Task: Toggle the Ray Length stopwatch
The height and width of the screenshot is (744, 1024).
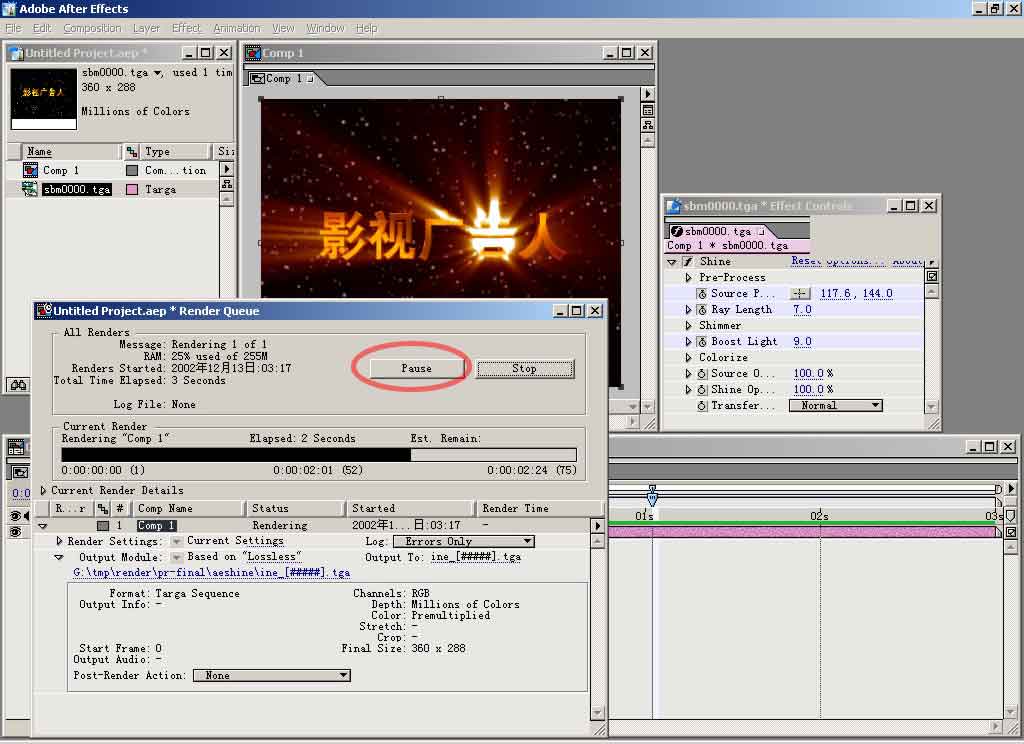Action: [702, 310]
